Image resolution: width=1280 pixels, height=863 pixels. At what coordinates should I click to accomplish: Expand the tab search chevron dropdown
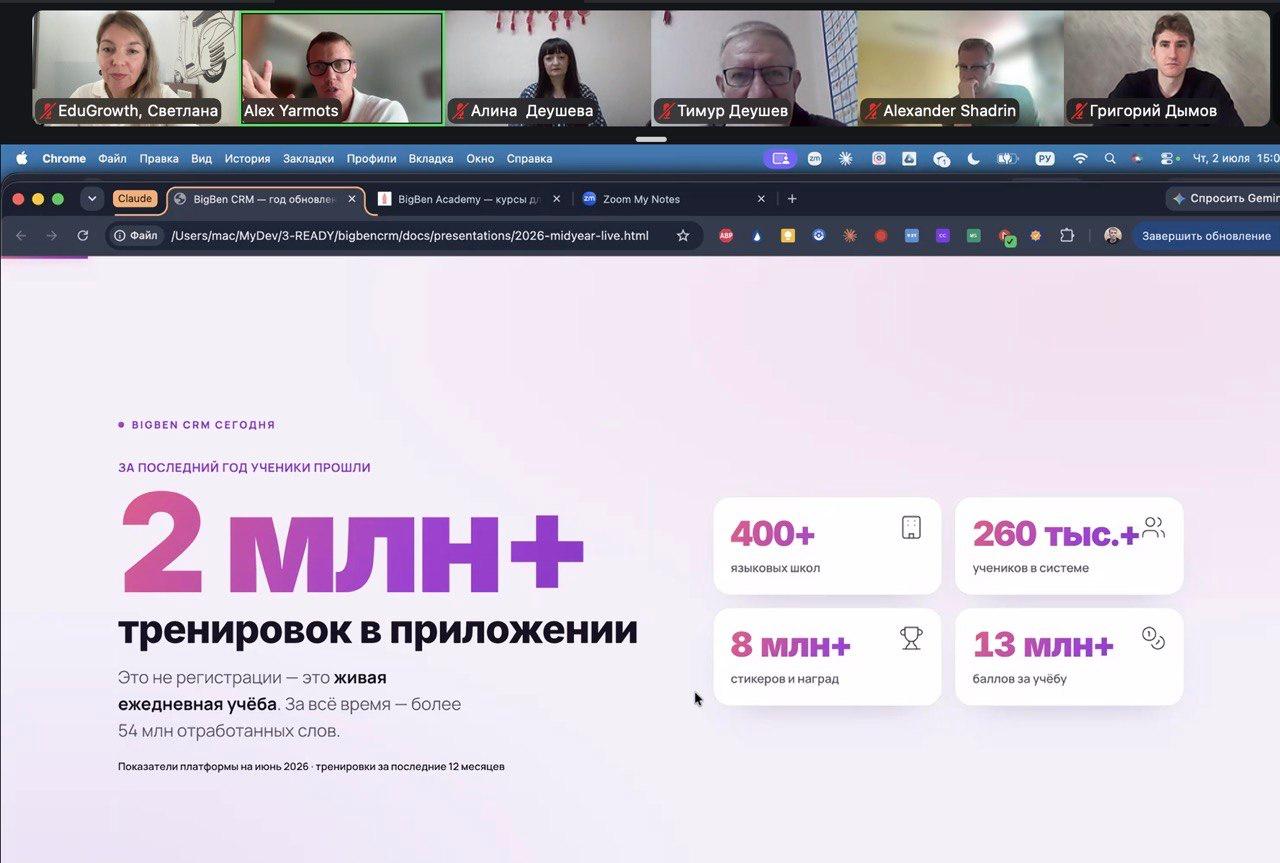tap(92, 199)
